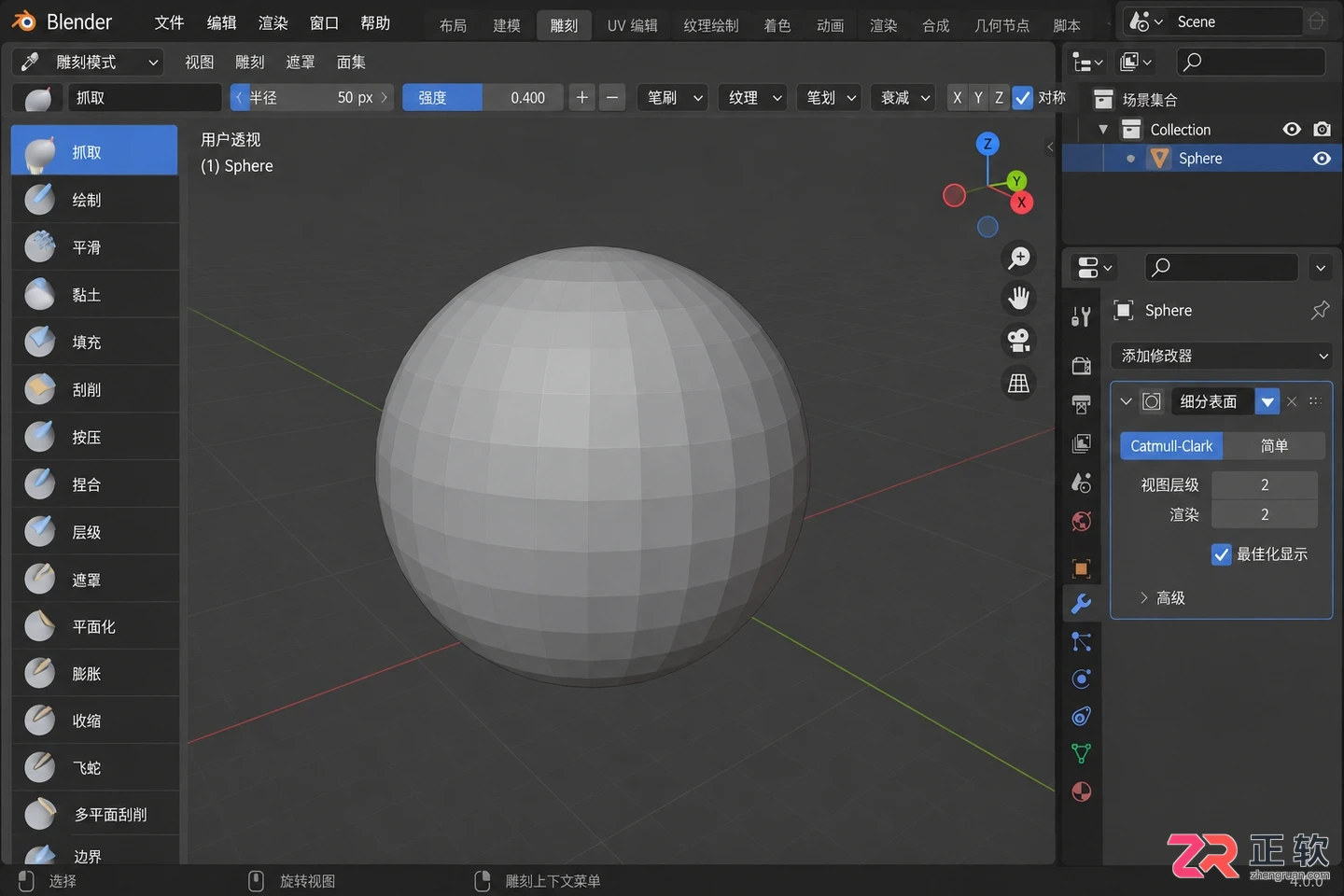The height and width of the screenshot is (896, 1344).
Task: Switch to the UV 编辑 workspace tab
Action: point(632,25)
